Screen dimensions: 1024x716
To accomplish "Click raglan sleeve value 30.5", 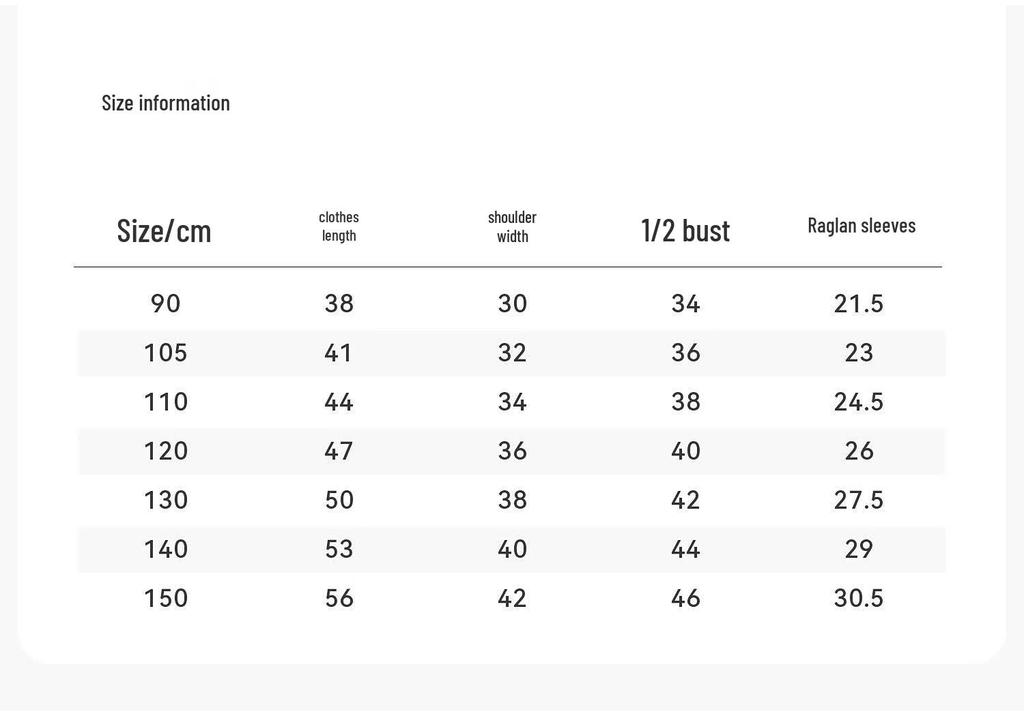I will (859, 598).
